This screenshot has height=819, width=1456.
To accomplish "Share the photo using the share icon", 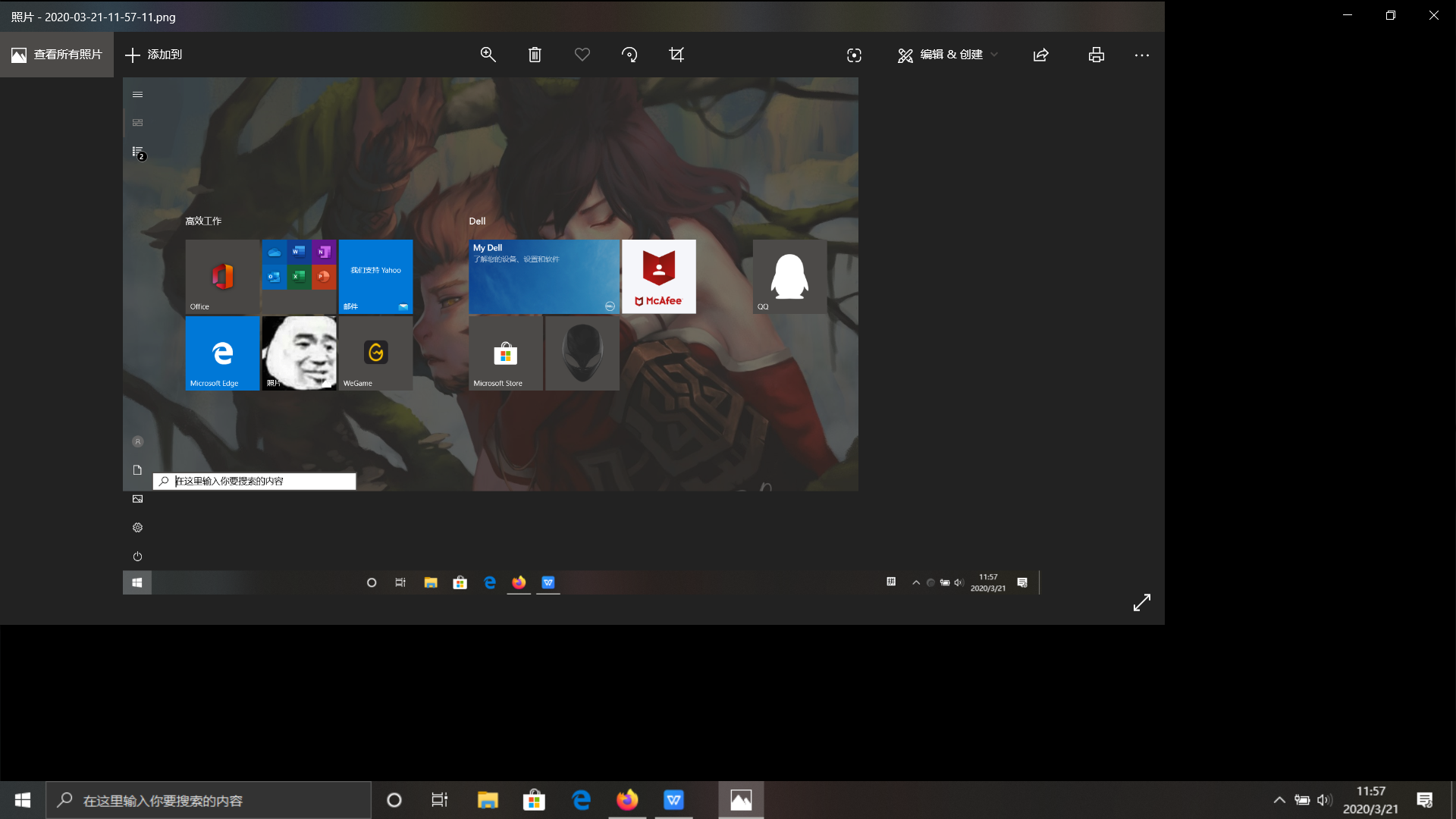I will [x=1040, y=55].
